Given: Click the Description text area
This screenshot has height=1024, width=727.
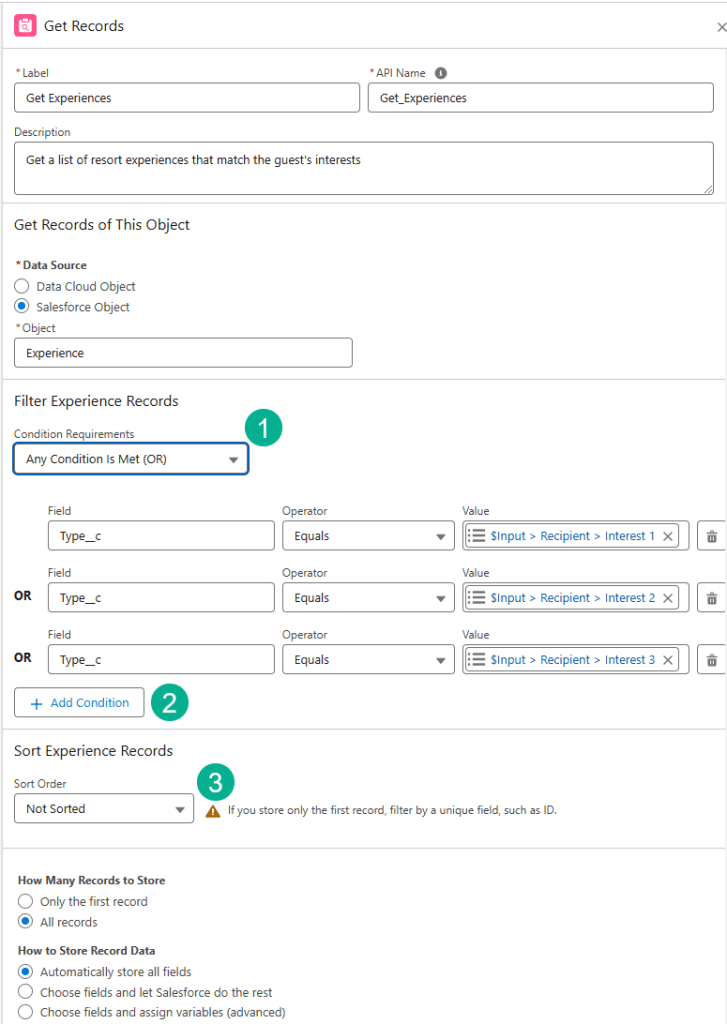Looking at the screenshot, I should 363,168.
